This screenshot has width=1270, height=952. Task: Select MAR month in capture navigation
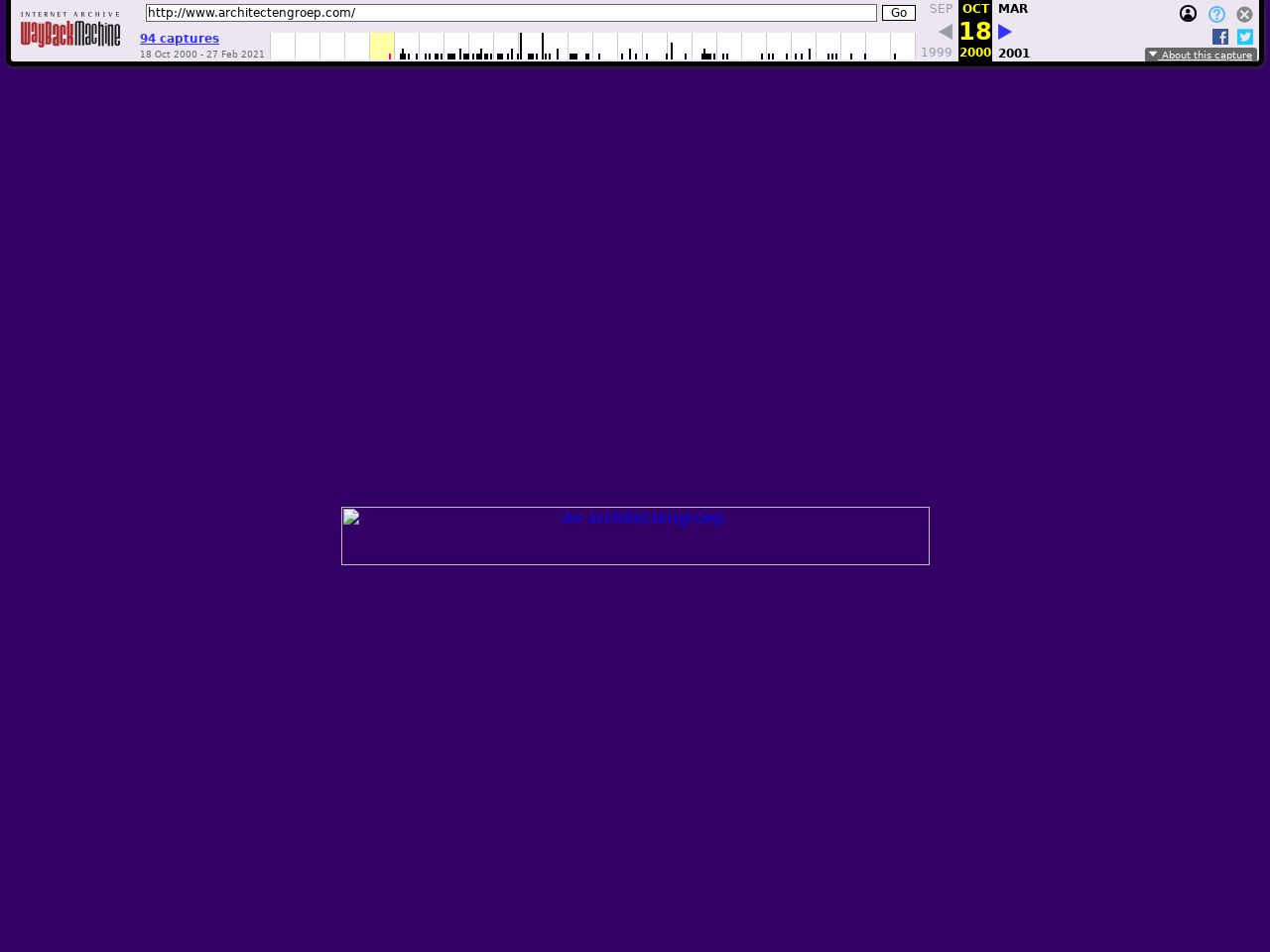[1013, 9]
